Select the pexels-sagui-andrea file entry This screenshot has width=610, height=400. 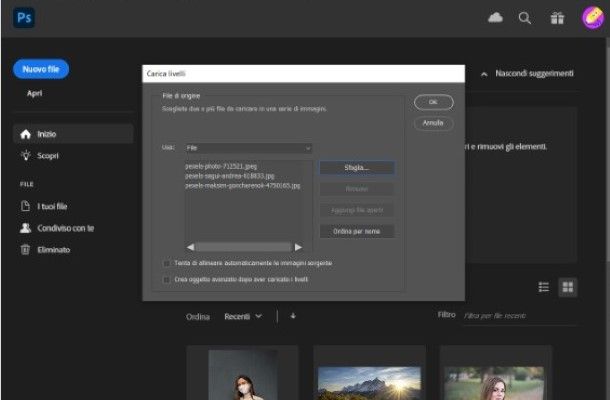(x=230, y=176)
